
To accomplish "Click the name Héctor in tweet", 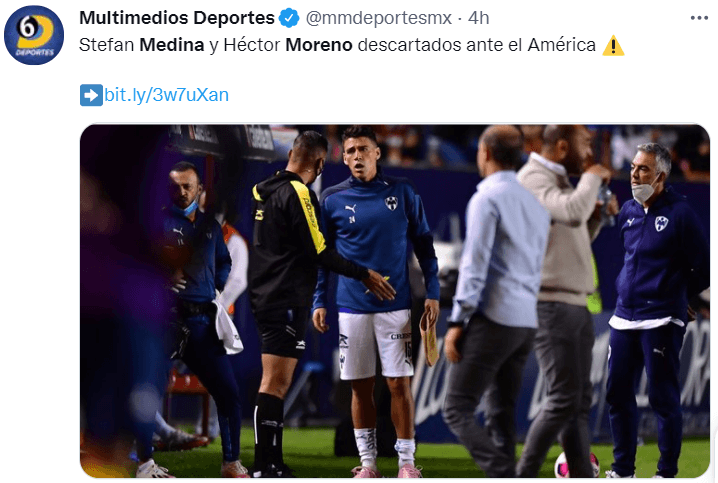I will pos(251,45).
